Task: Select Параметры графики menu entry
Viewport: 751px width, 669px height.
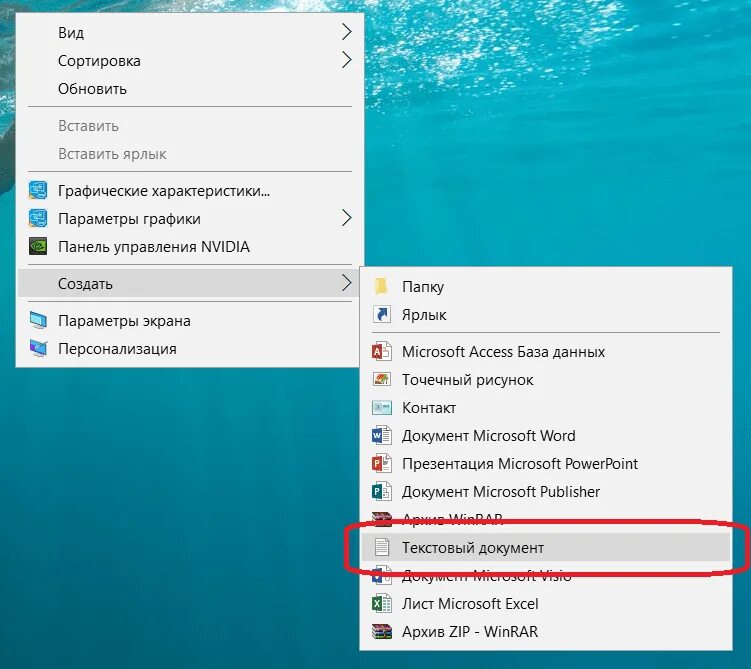Action: click(x=190, y=218)
